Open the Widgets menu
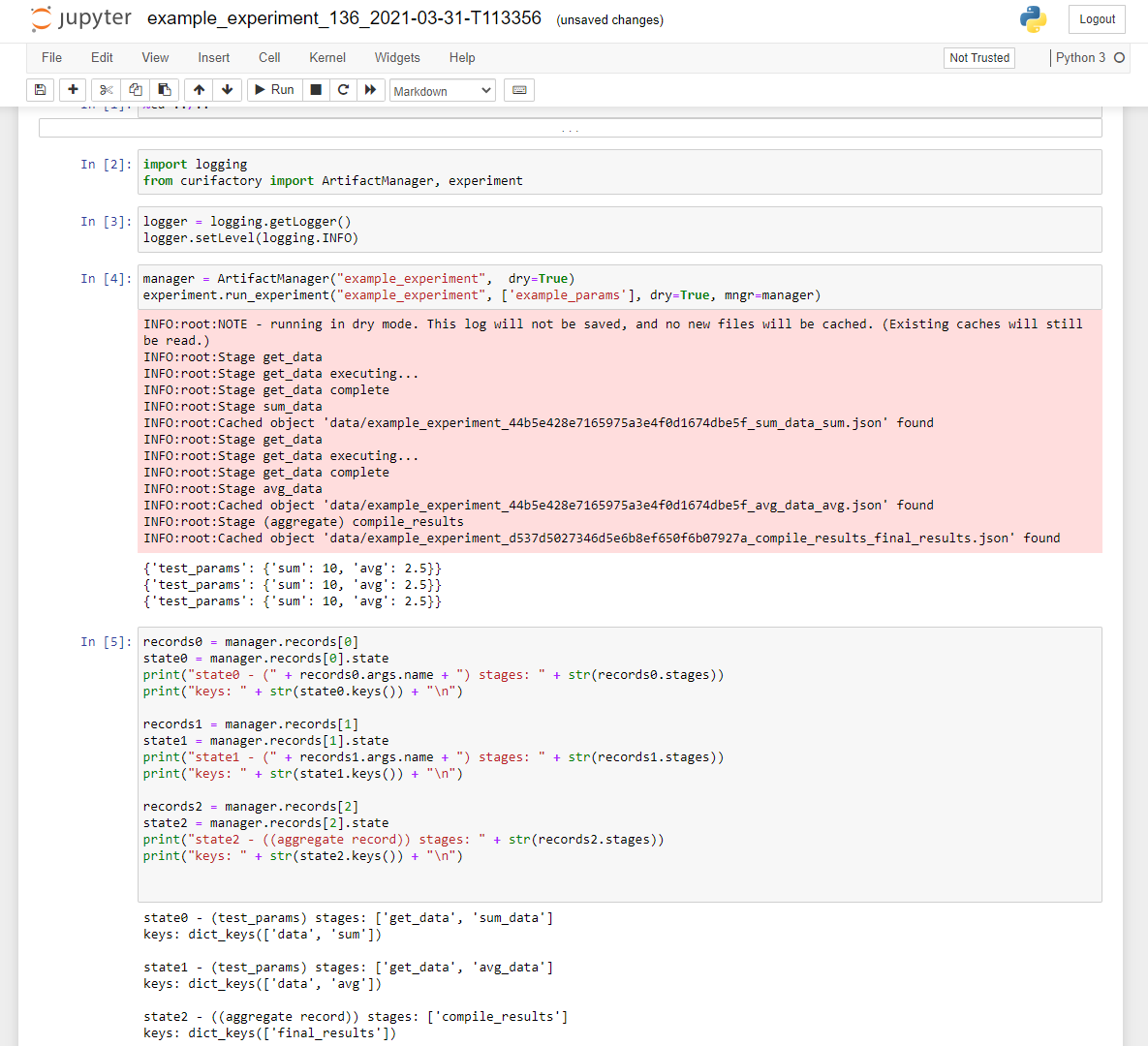The image size is (1148, 1046). click(x=396, y=57)
